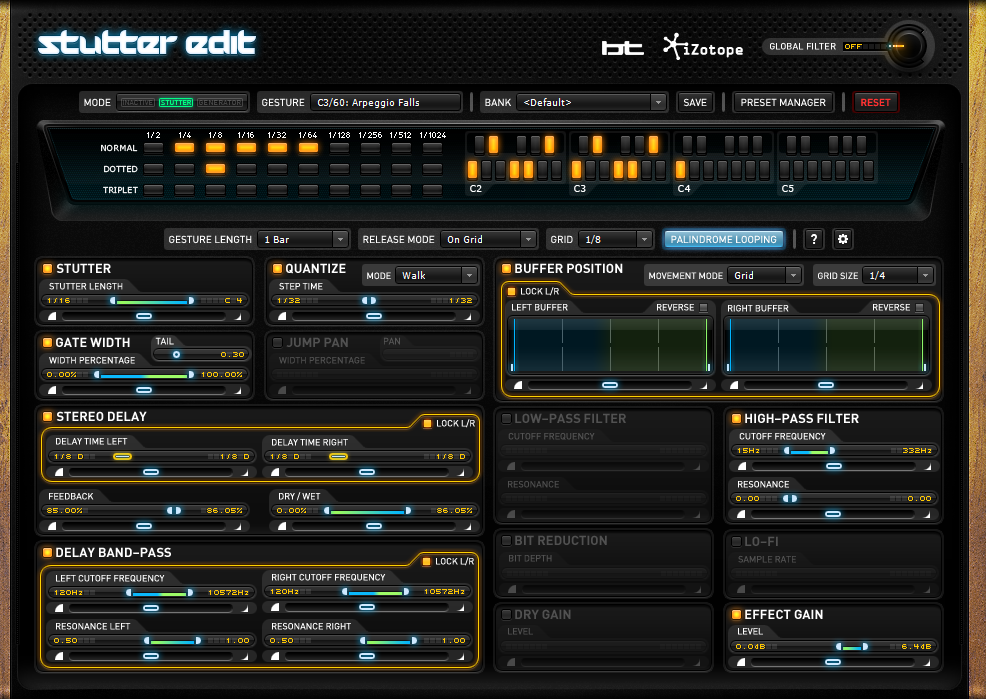The width and height of the screenshot is (986, 699).
Task: Click Stutter Length falling curve icon
Action: 238,317
